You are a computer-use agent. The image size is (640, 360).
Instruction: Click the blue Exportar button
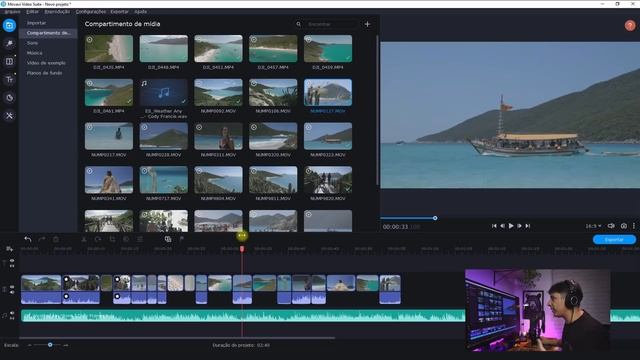point(614,240)
